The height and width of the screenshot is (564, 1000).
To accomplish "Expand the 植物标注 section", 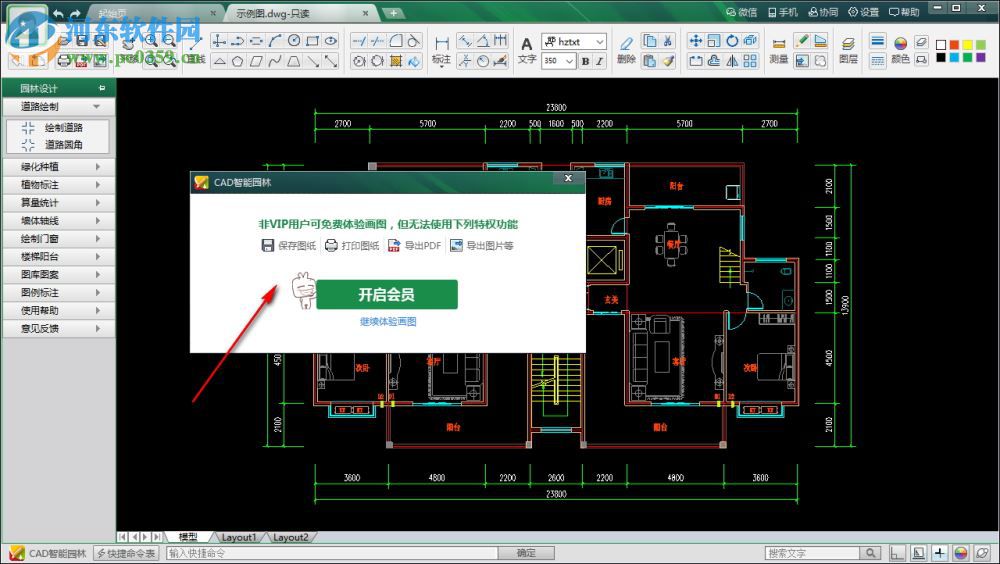I will pos(59,184).
